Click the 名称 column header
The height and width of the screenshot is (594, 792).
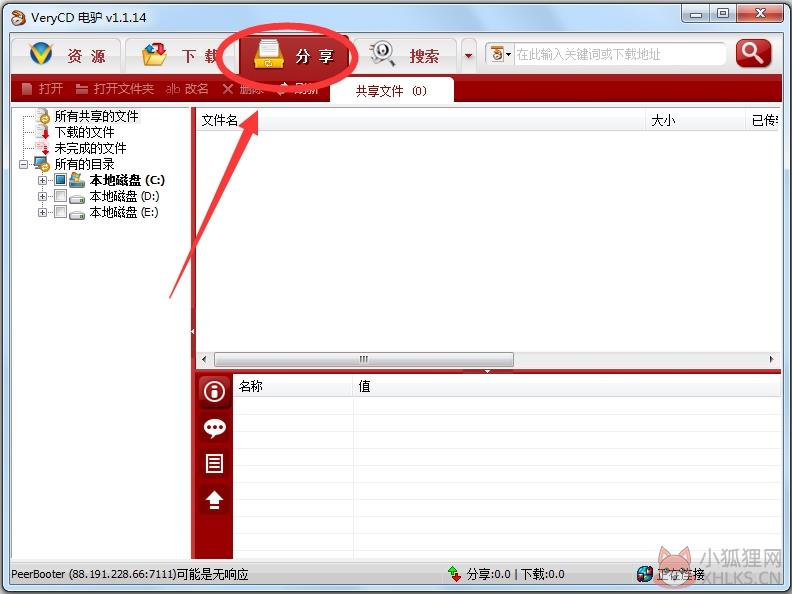point(293,386)
